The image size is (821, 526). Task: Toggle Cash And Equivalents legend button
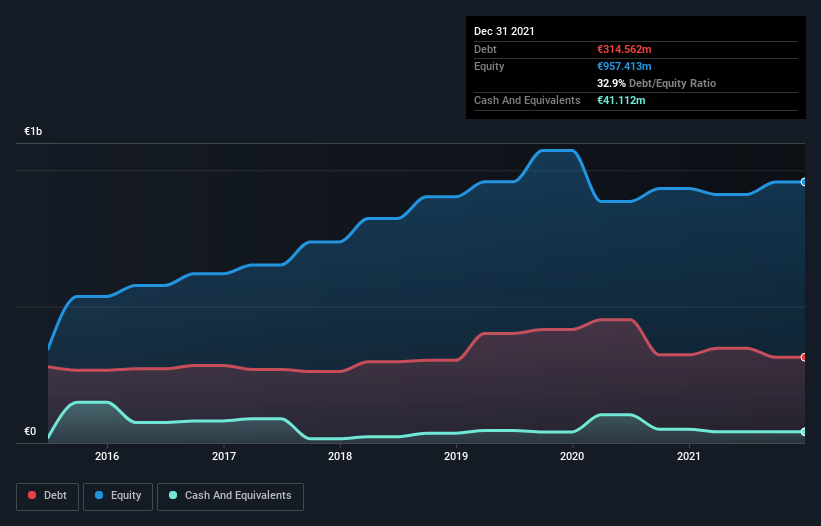(230, 496)
